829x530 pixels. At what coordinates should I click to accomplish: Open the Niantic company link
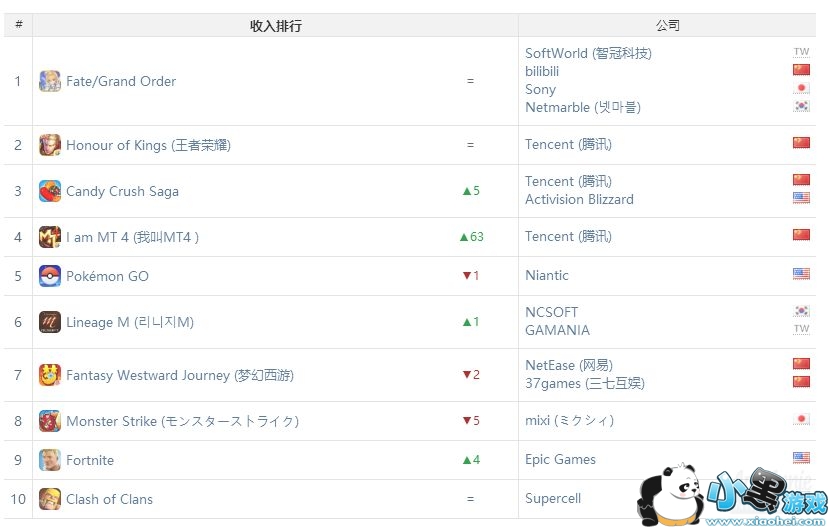(x=547, y=275)
